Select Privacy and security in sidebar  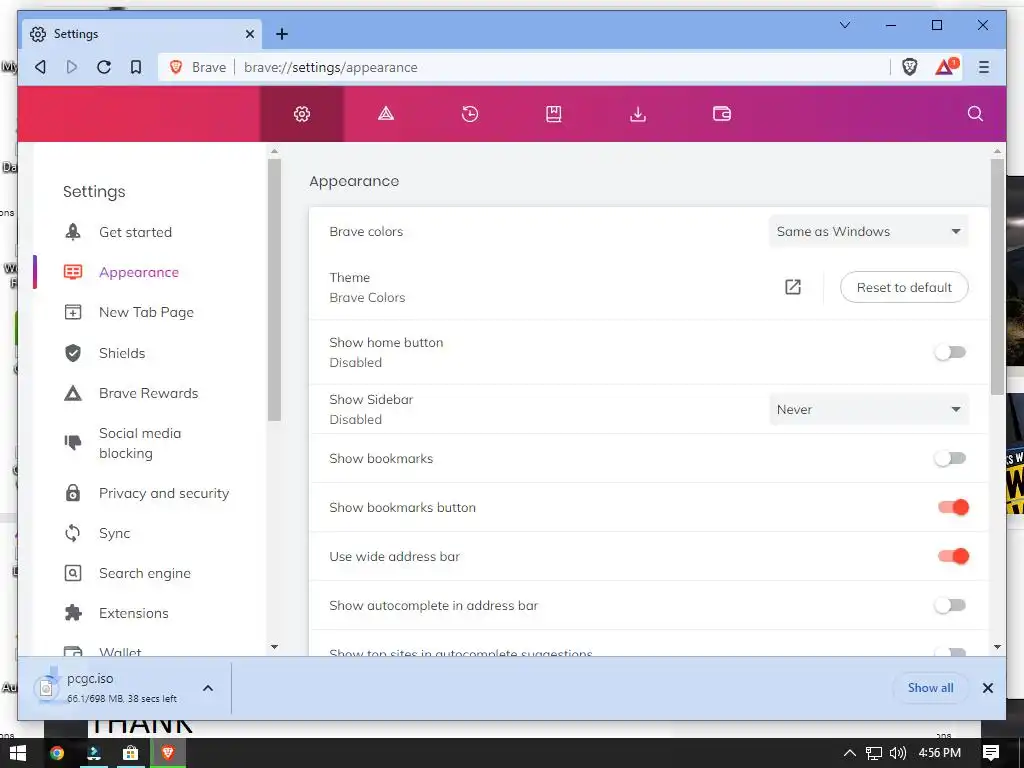164,493
